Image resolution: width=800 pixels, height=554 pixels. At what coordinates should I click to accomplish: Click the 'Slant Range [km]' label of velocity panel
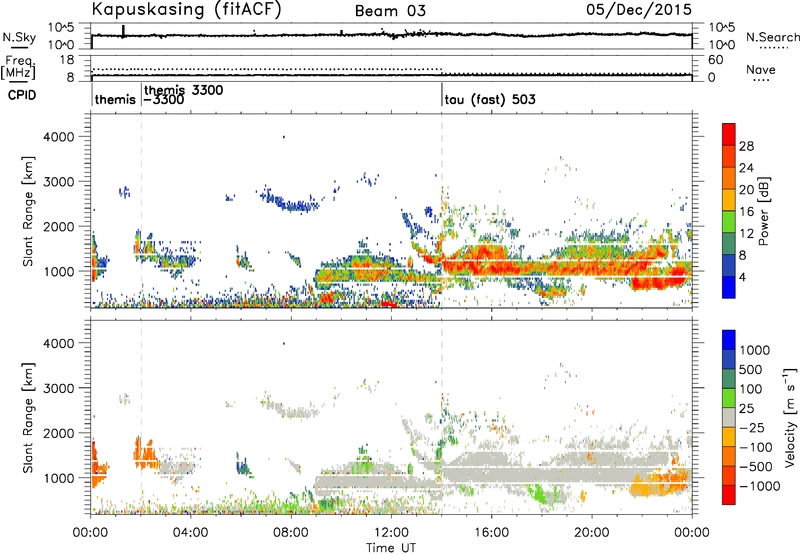[28, 417]
